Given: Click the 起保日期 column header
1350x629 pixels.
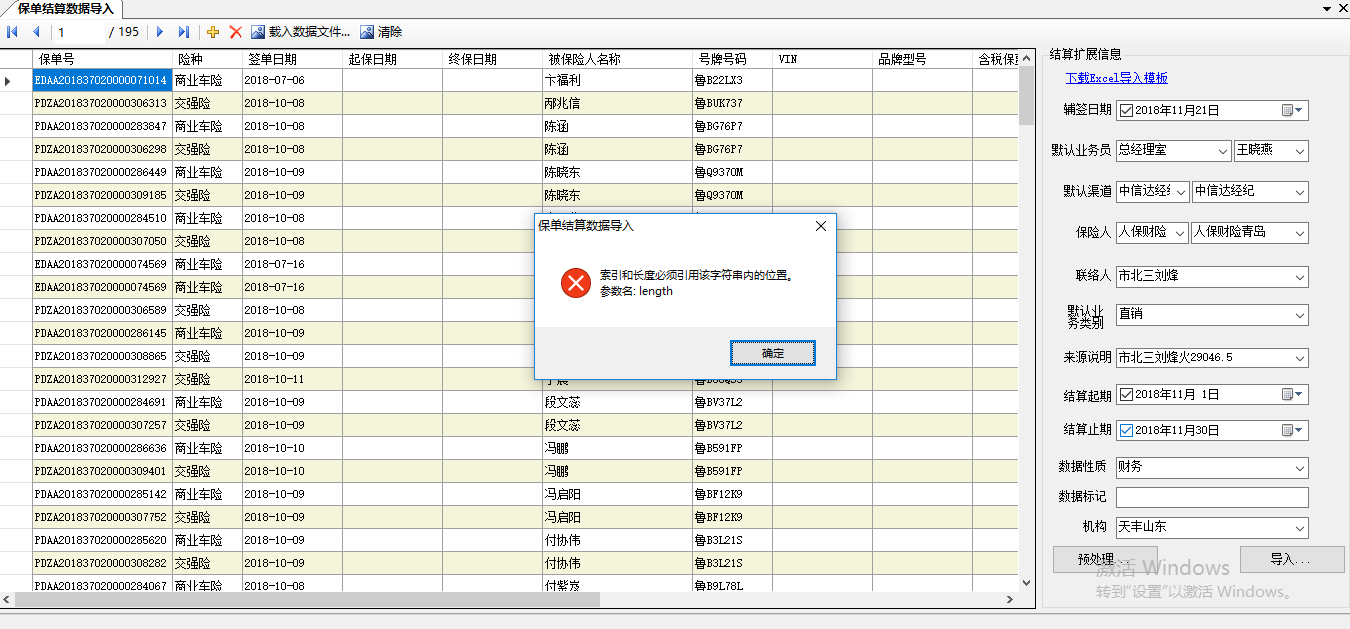Looking at the screenshot, I should tap(392, 59).
